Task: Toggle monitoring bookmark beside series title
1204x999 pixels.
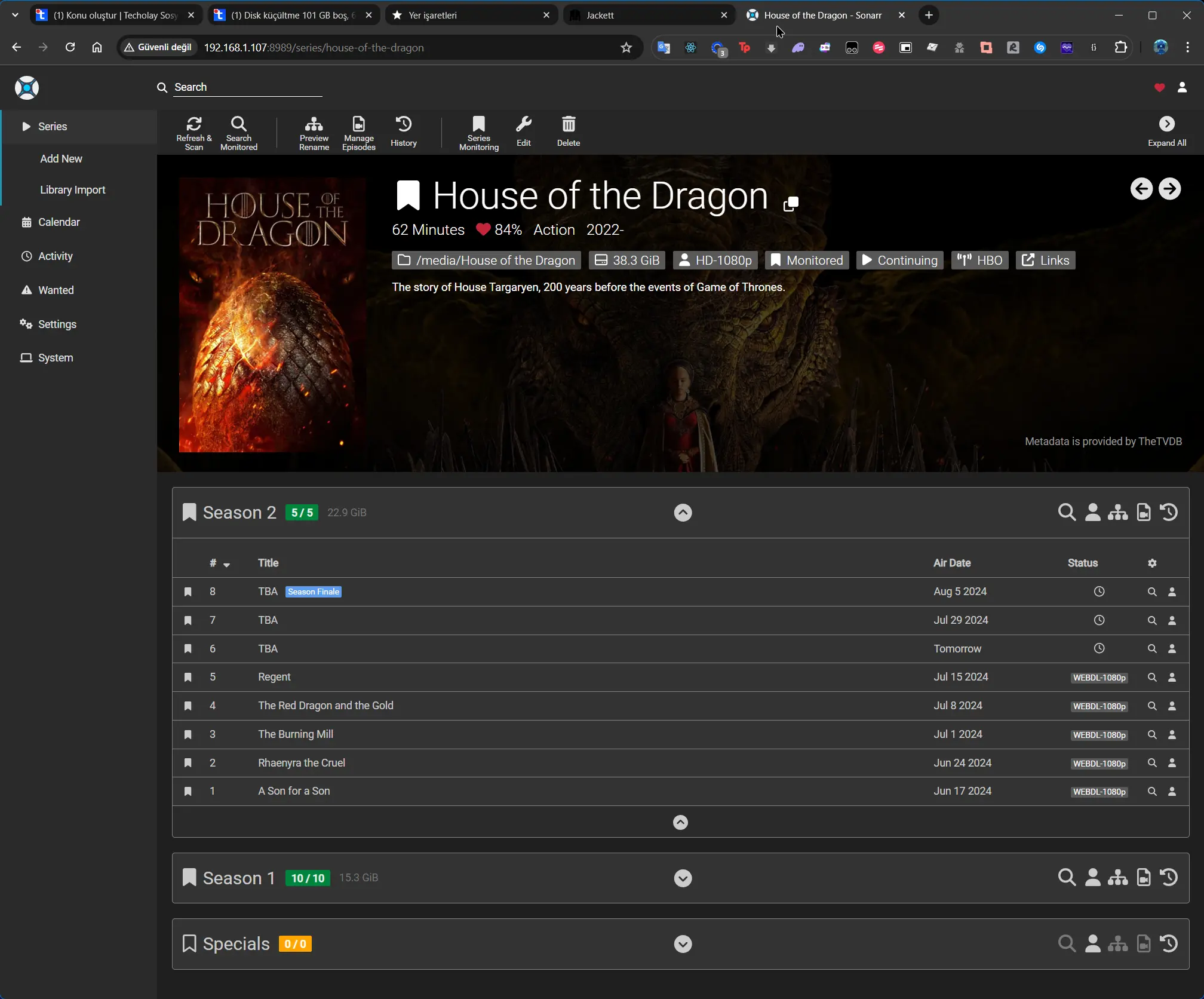Action: [x=408, y=195]
